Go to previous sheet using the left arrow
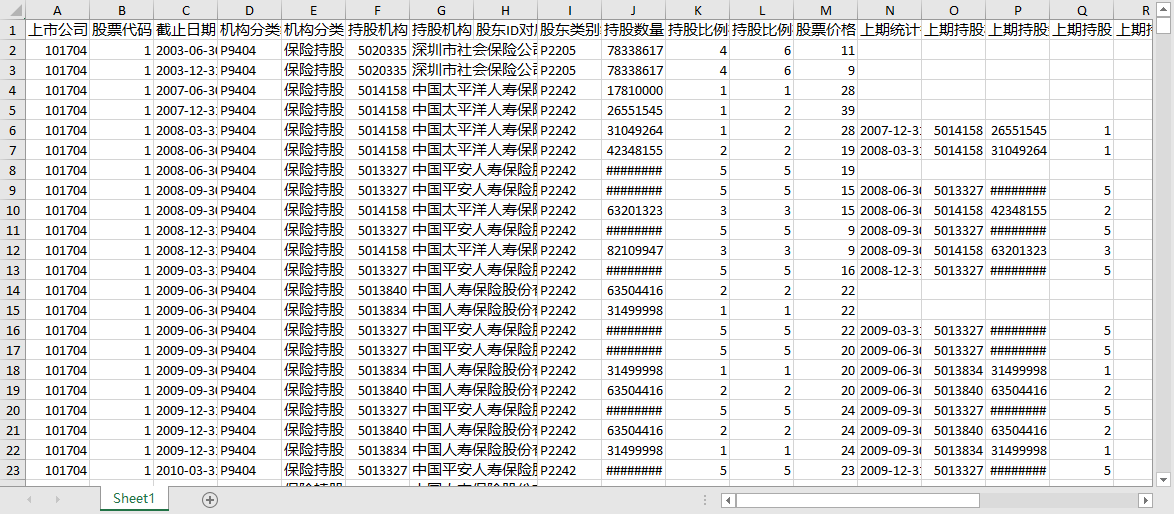Screen dimensions: 1174x514 click(28, 499)
